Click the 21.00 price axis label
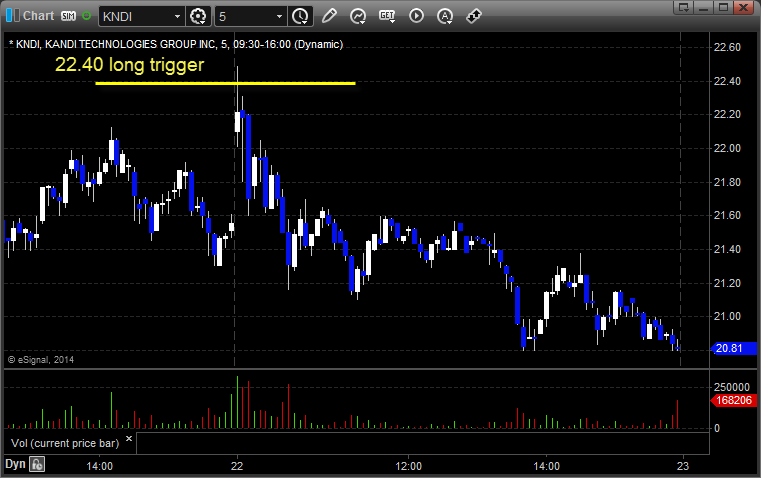The width and height of the screenshot is (761, 478). click(x=728, y=316)
